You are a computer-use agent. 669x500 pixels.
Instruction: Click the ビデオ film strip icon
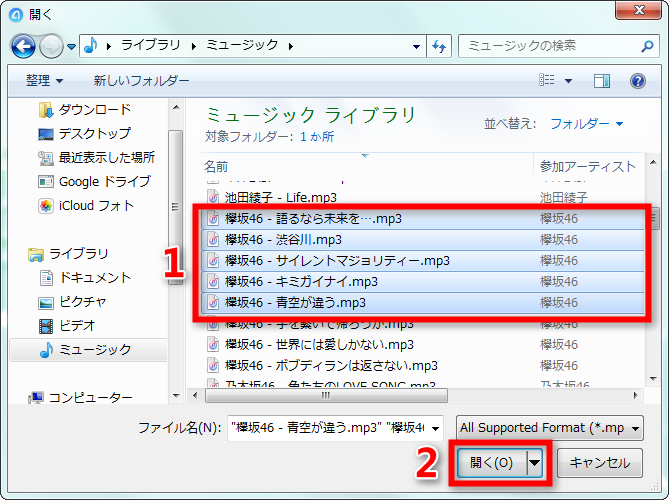click(46, 326)
